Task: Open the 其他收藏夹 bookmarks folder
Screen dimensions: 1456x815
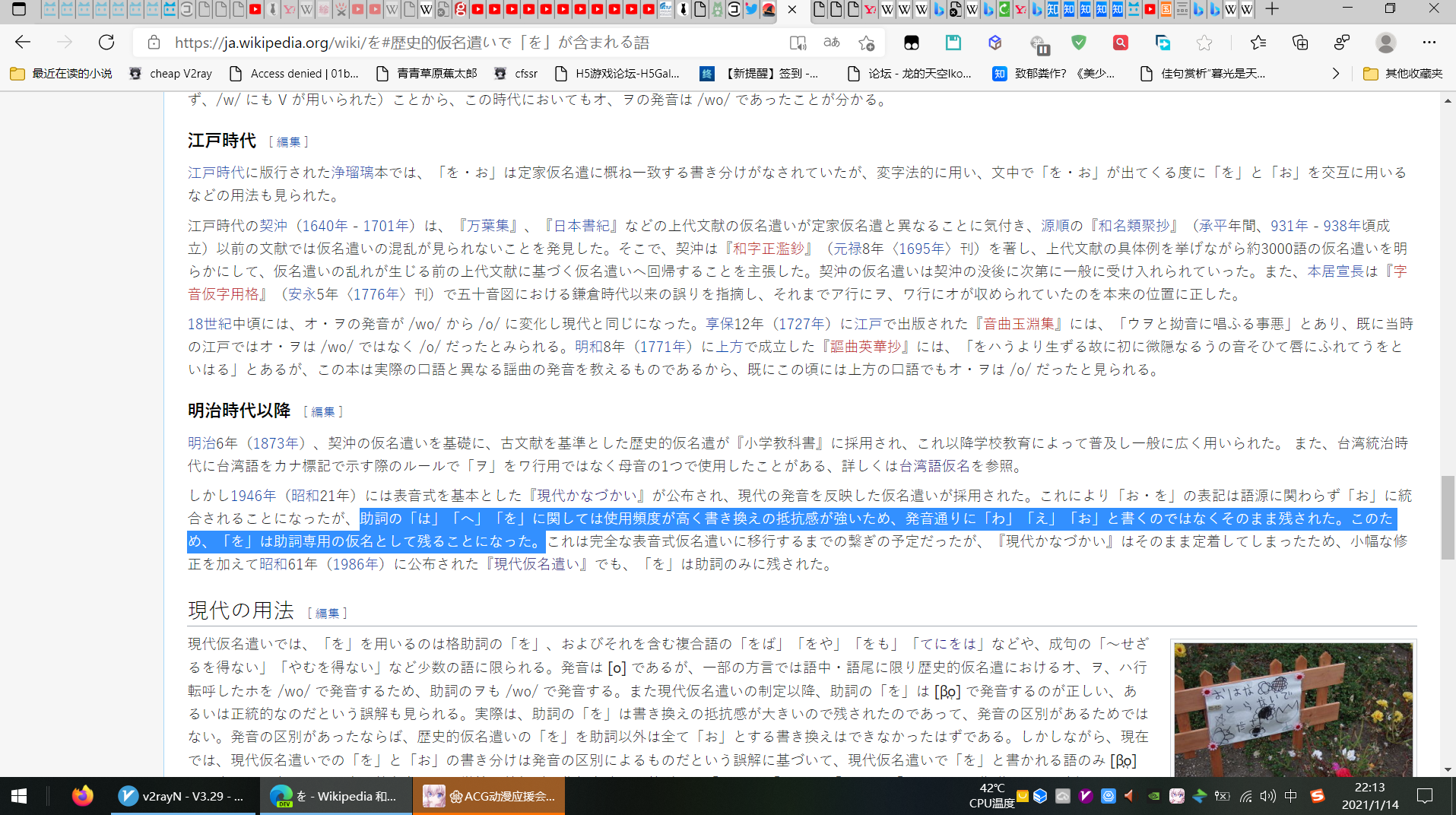Action: click(x=1404, y=74)
